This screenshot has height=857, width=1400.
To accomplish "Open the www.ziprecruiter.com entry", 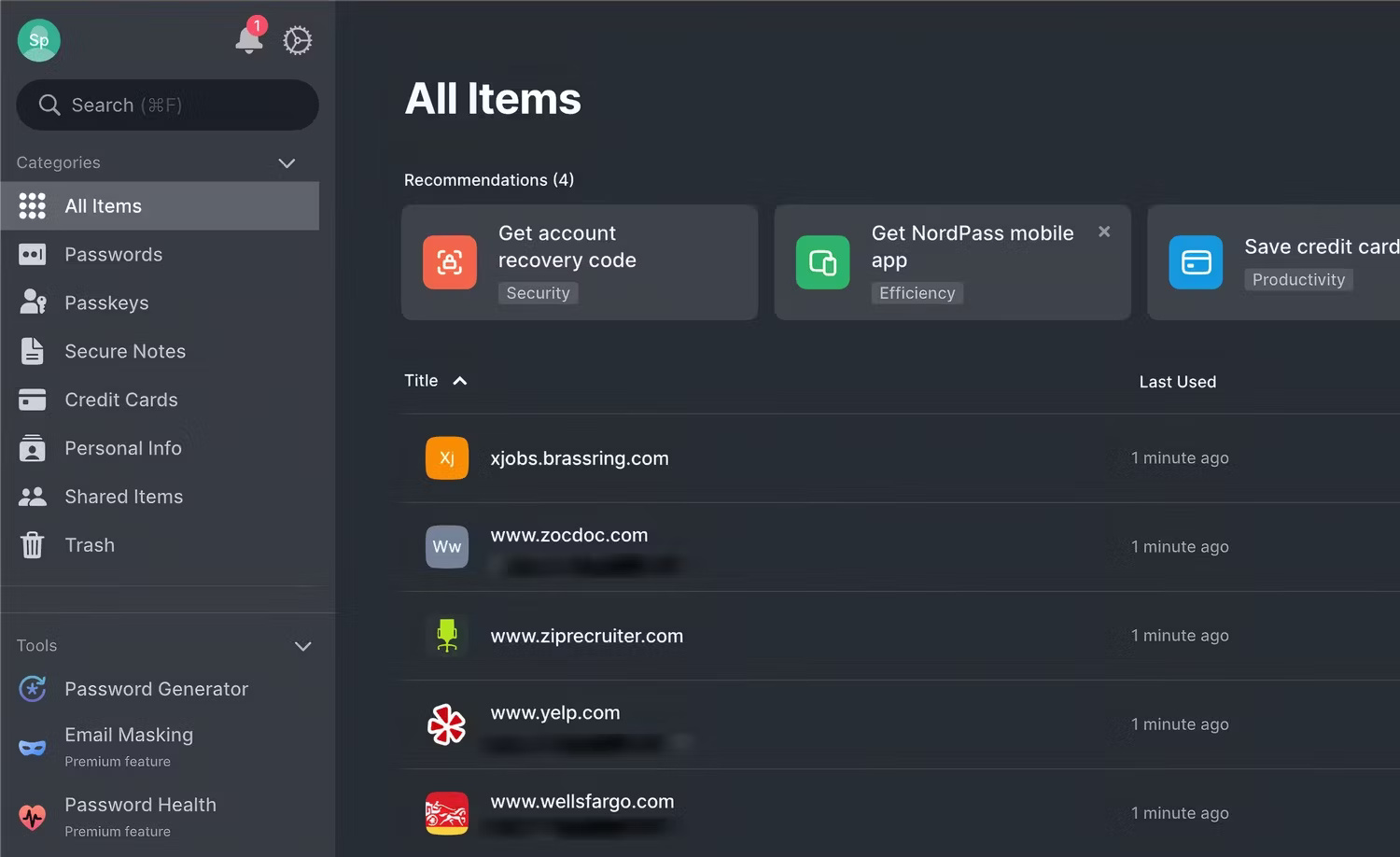I will pyautogui.click(x=901, y=636).
